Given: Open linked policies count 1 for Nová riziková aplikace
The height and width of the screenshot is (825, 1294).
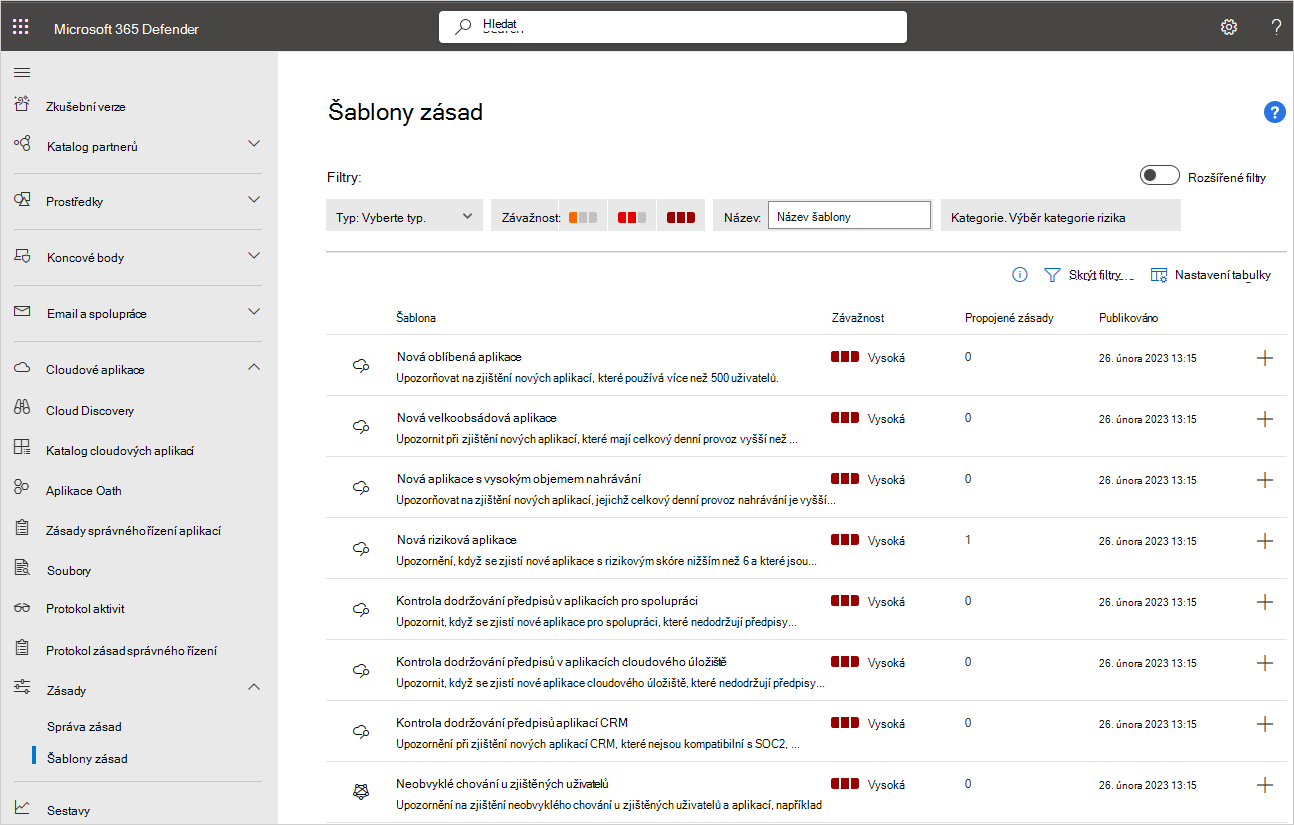Looking at the screenshot, I should coord(968,539).
